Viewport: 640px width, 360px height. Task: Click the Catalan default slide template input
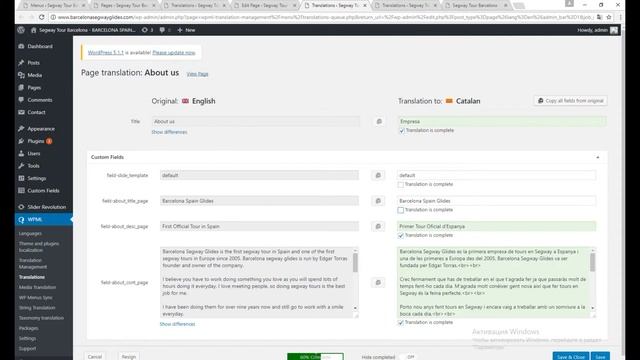(x=496, y=175)
